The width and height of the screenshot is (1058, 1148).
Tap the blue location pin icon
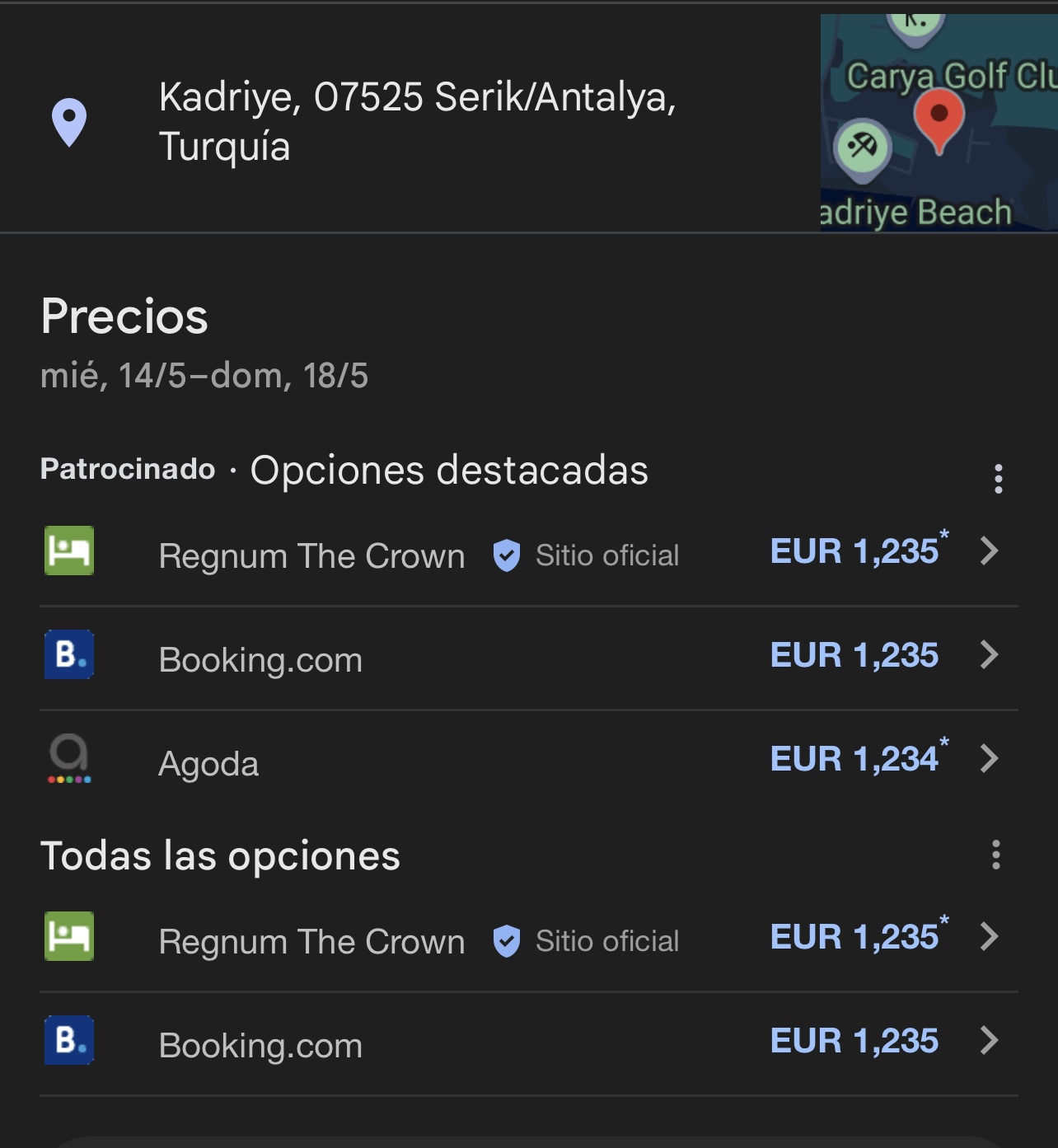(x=69, y=122)
